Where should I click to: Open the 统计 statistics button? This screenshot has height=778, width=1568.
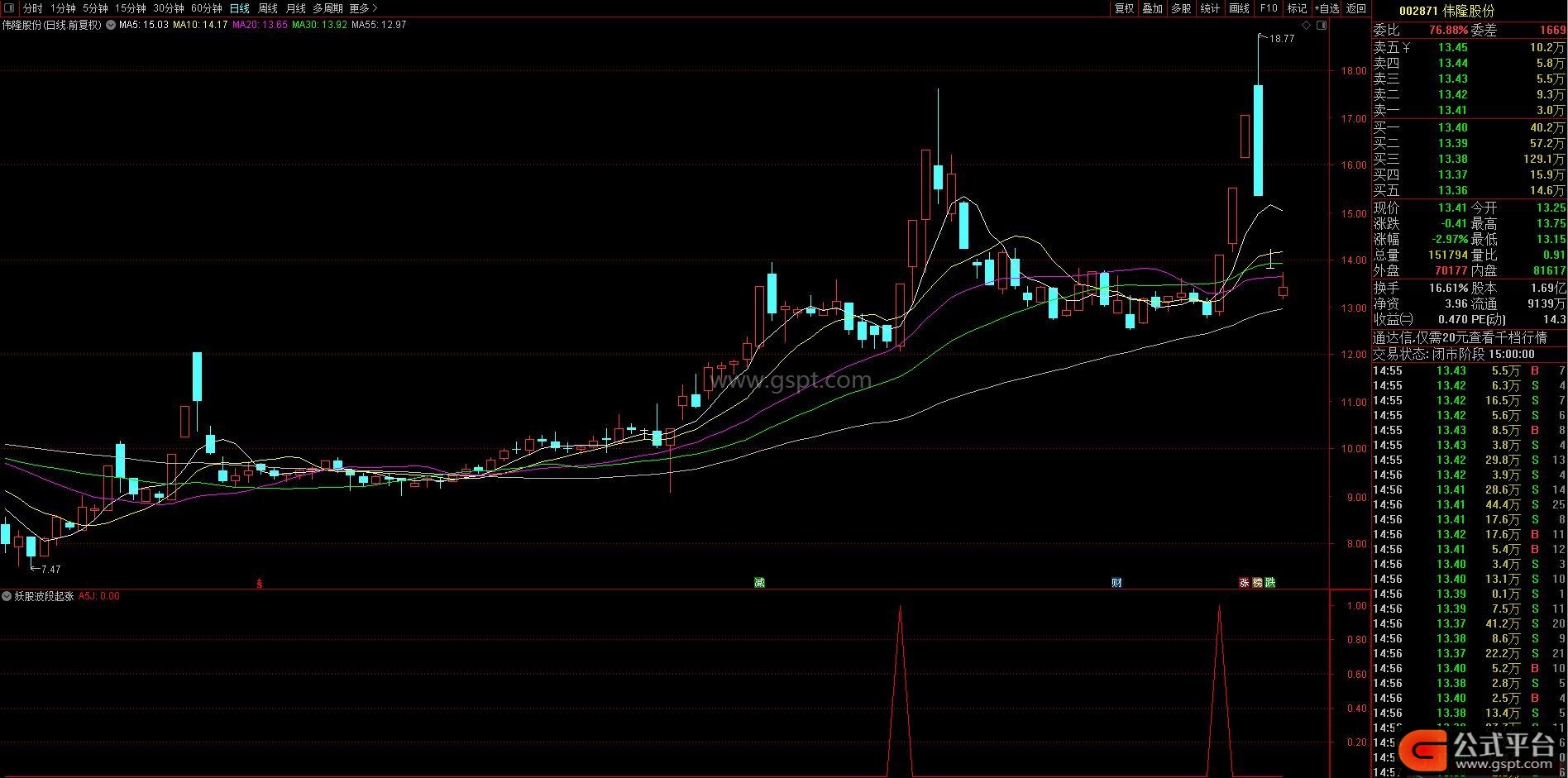click(x=1210, y=8)
